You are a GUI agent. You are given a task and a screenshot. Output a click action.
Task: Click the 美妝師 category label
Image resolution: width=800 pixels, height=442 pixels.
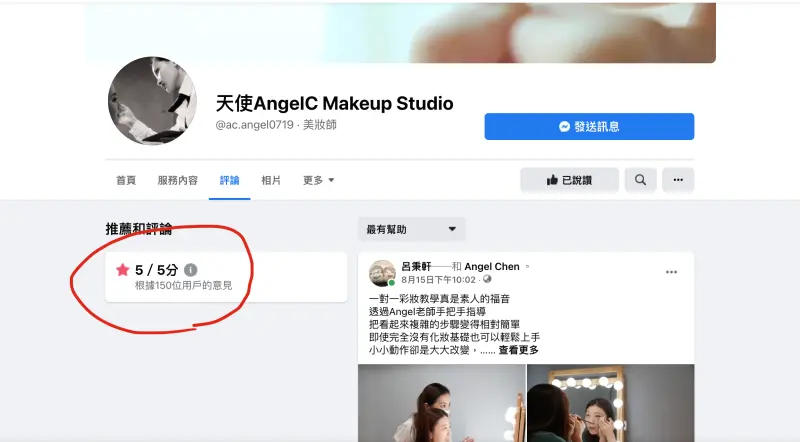click(320, 125)
